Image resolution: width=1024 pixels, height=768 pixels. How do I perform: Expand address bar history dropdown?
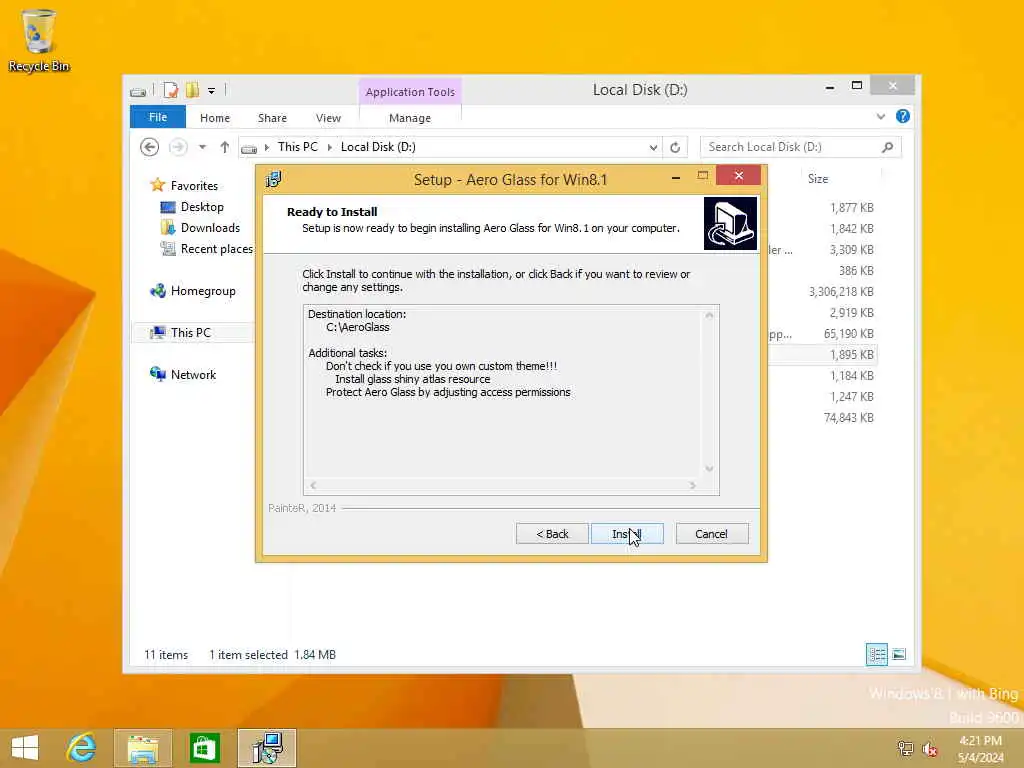coord(653,148)
